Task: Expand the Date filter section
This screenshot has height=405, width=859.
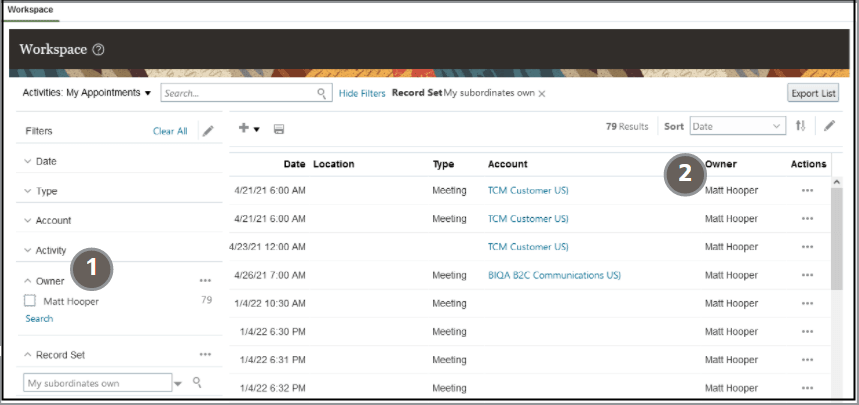Action: pos(28,162)
